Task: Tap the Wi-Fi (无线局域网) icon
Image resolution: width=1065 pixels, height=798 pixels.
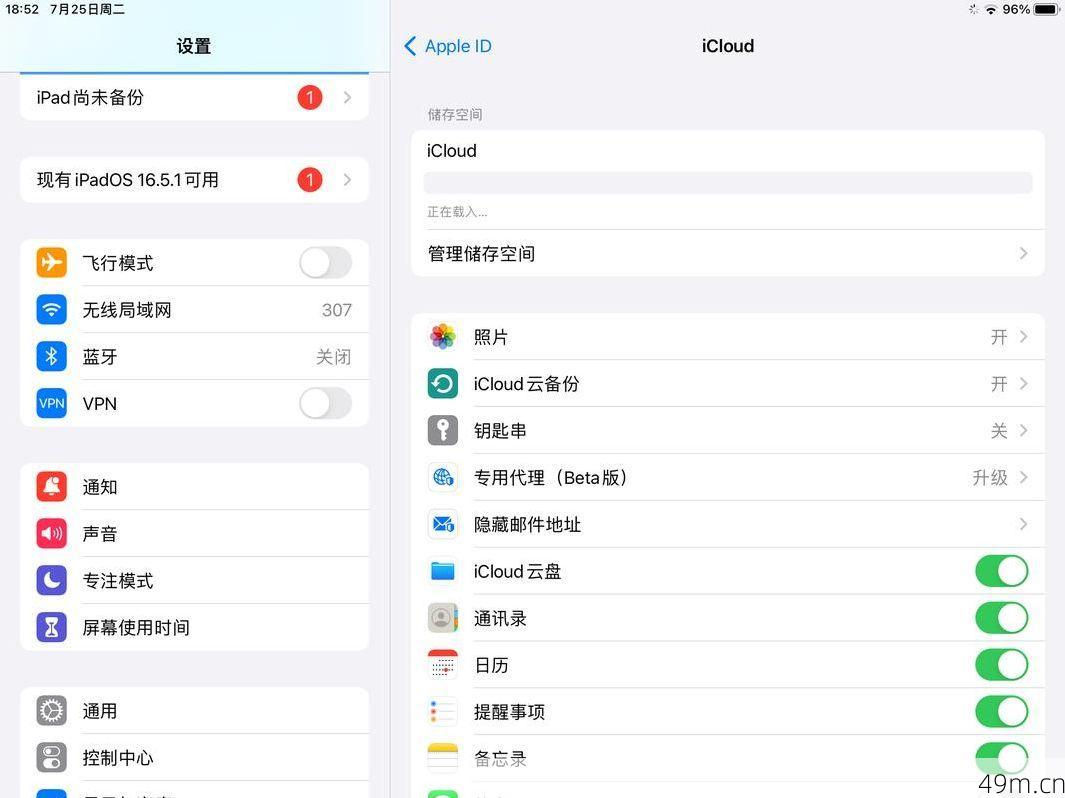Action: [x=52, y=310]
